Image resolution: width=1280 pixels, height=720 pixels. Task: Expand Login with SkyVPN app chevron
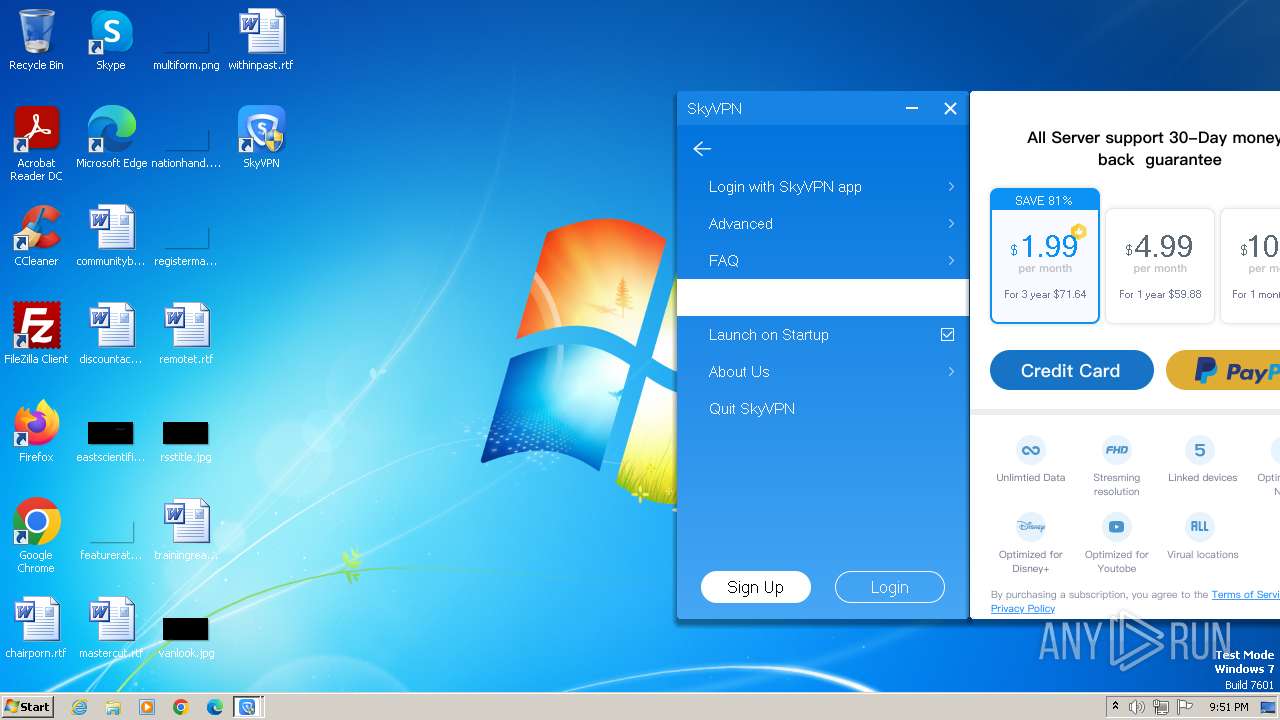point(951,187)
